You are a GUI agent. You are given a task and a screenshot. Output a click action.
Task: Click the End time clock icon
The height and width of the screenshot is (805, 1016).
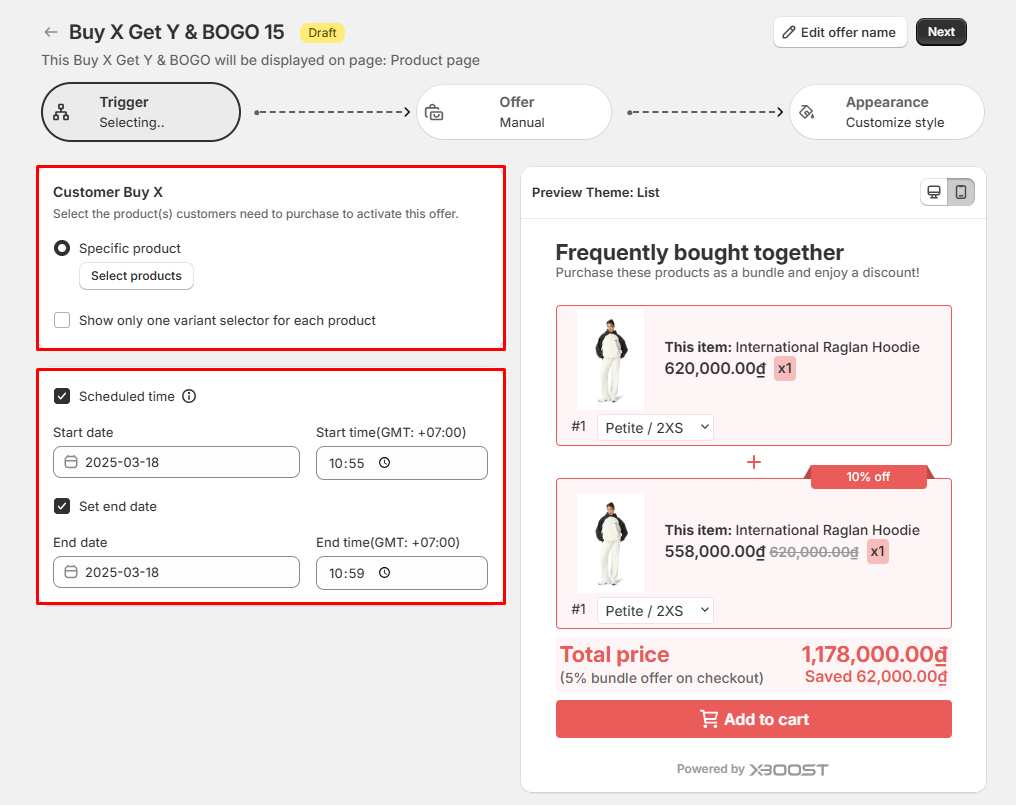[384, 573]
